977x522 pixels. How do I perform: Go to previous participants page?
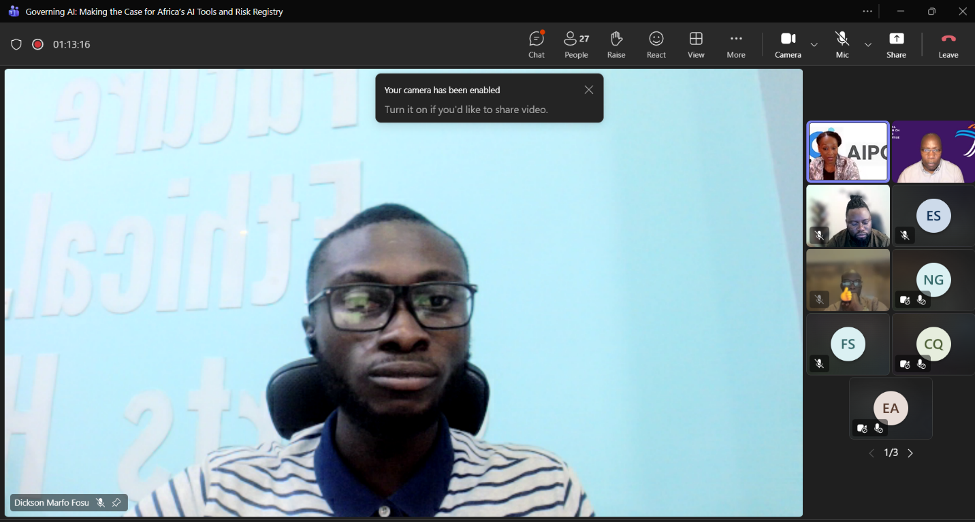[x=871, y=453]
